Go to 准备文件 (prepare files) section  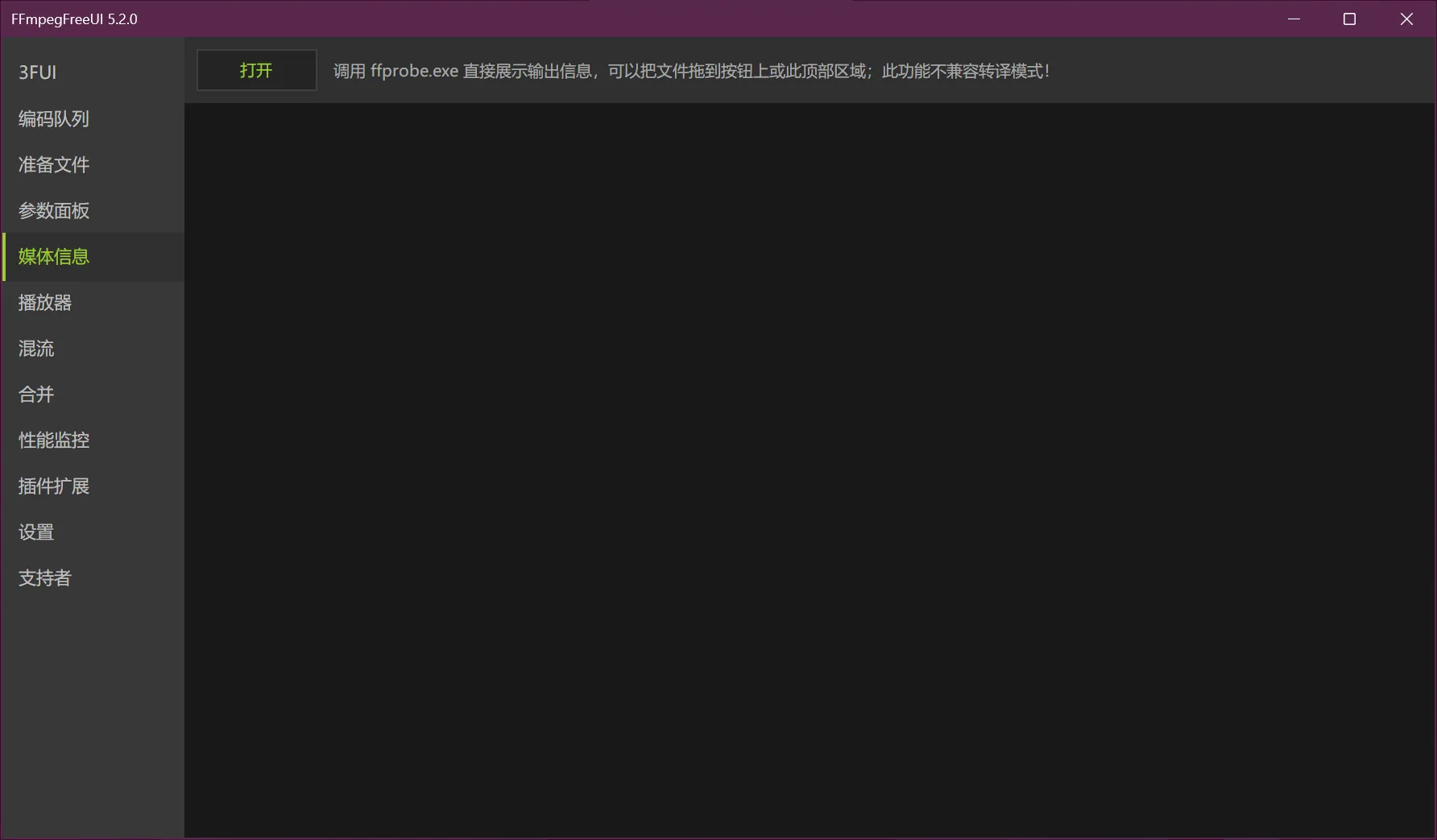(54, 165)
